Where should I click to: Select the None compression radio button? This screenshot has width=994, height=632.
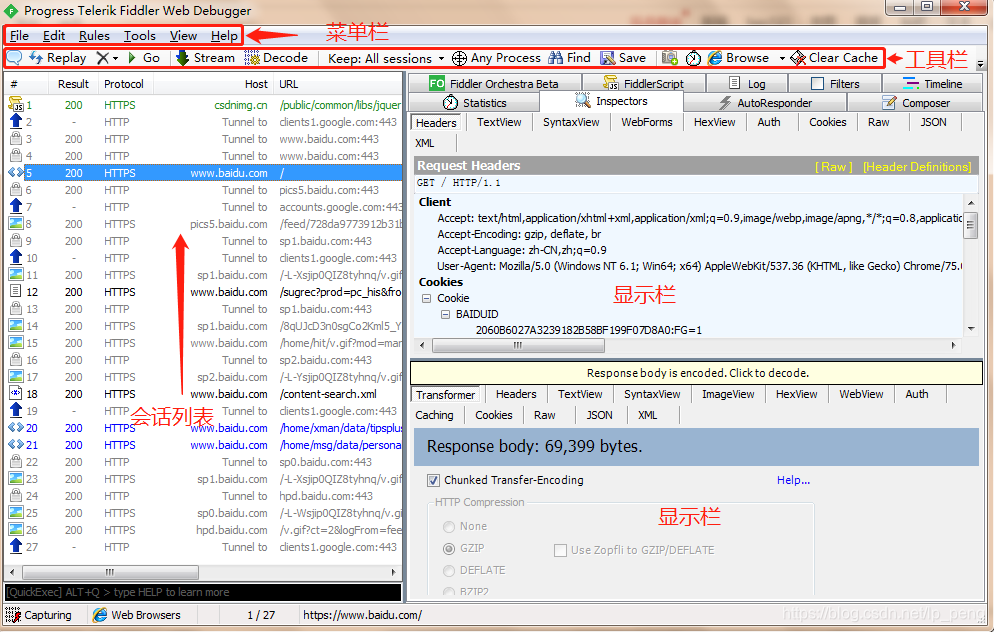tap(449, 527)
